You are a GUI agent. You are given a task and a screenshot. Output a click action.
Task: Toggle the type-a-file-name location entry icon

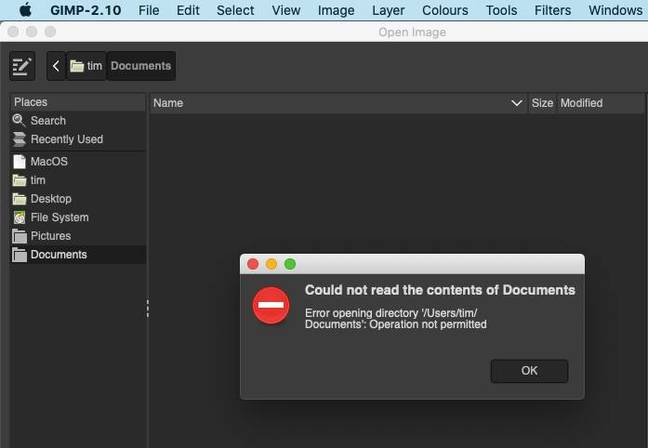tap(22, 66)
